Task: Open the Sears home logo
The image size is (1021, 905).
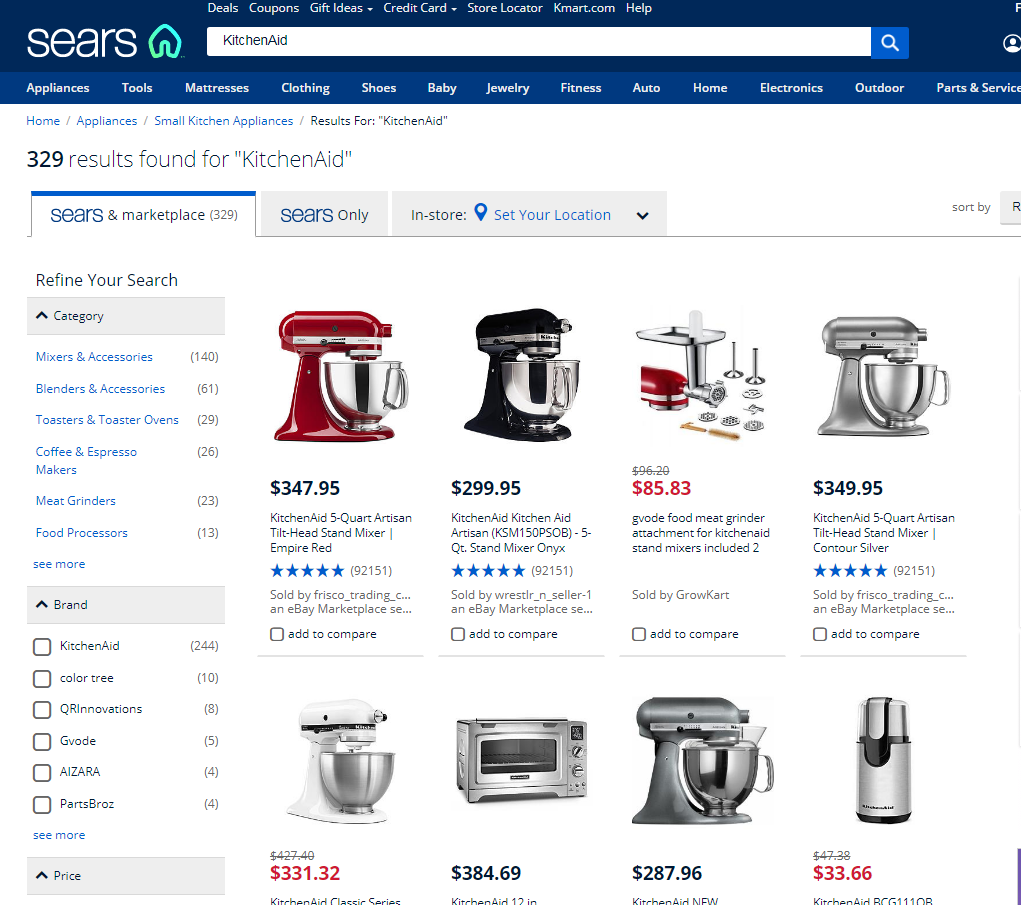Action: [105, 42]
